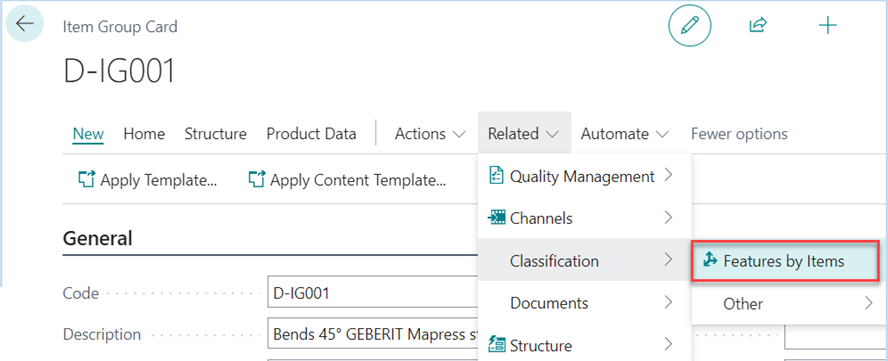
Task: Switch to the Structure tab
Action: [215, 134]
